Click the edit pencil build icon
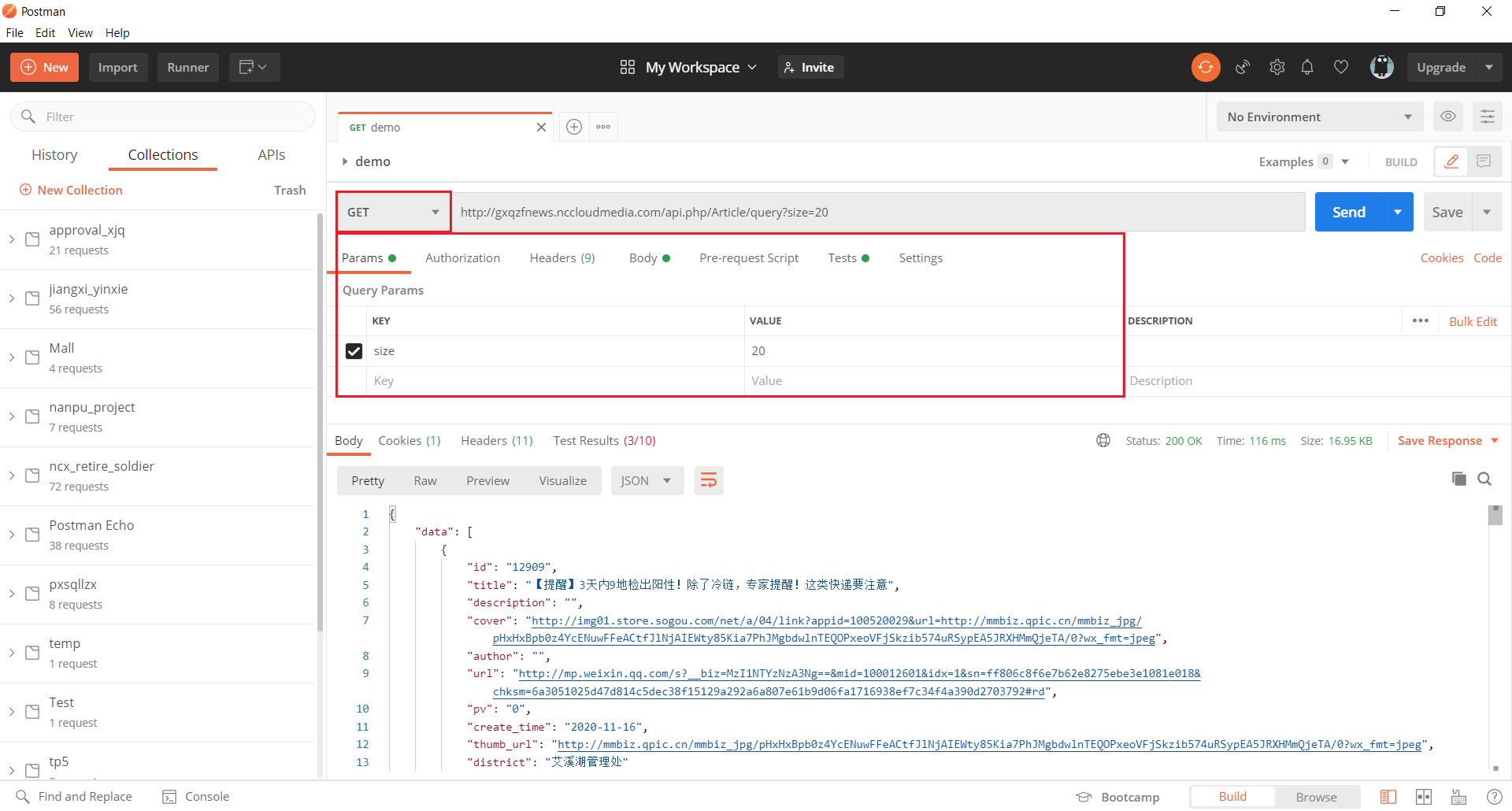The image size is (1512, 811). coord(1451,161)
